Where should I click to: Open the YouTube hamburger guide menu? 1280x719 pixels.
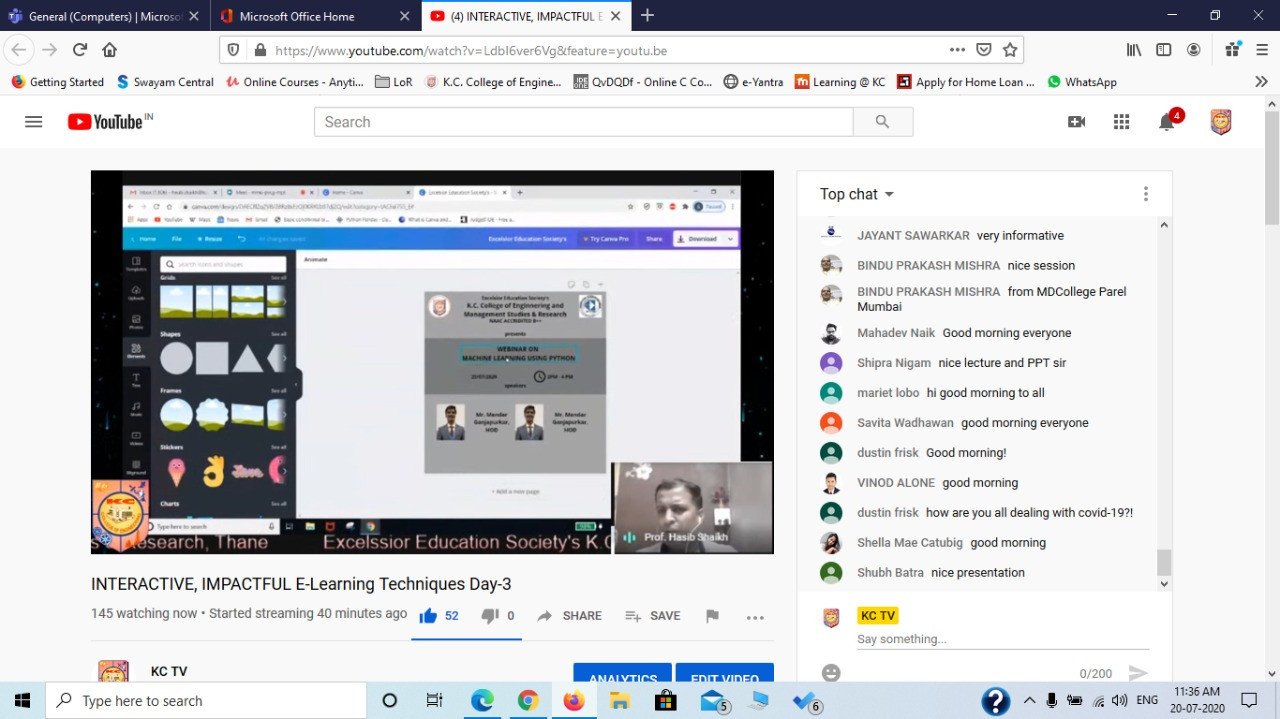pyautogui.click(x=33, y=122)
